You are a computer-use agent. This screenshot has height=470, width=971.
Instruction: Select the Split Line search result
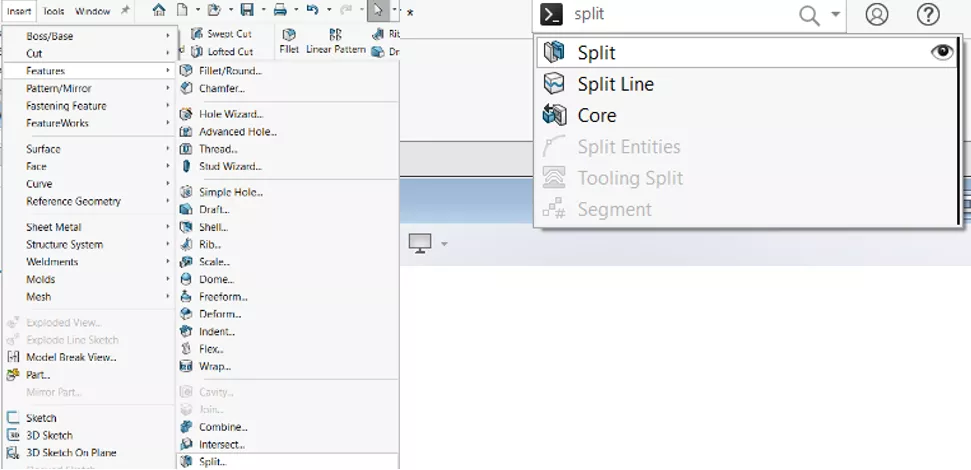coord(746,84)
